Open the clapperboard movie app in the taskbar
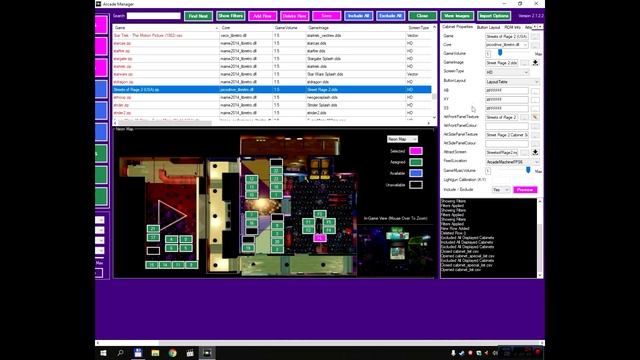The image size is (640, 360). (x=190, y=353)
